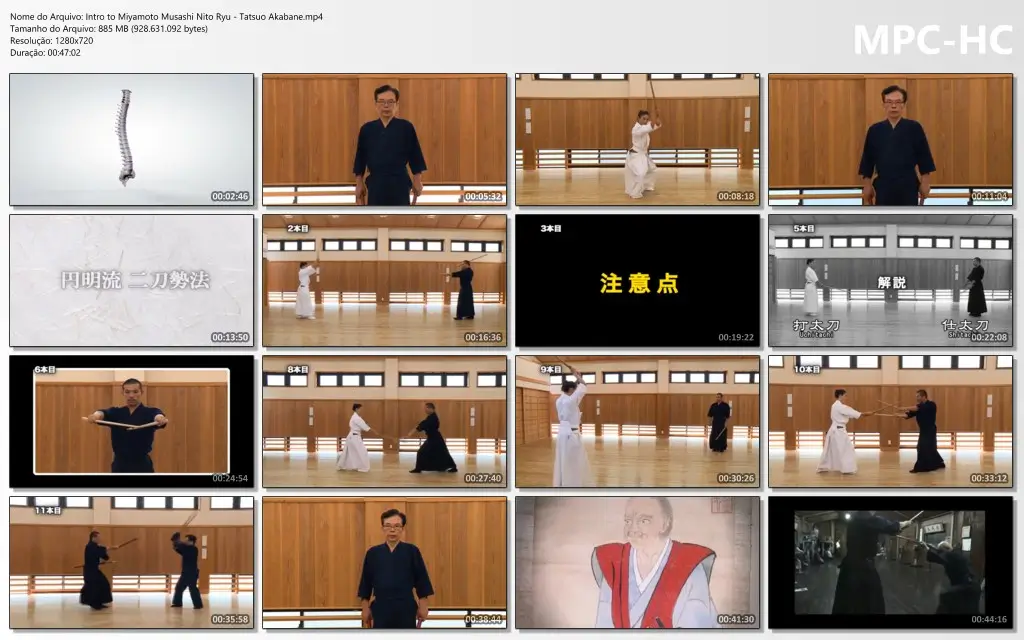
Task: Select the white-robed swordsman thumbnail at 00:08:18
Action: pyautogui.click(x=637, y=140)
